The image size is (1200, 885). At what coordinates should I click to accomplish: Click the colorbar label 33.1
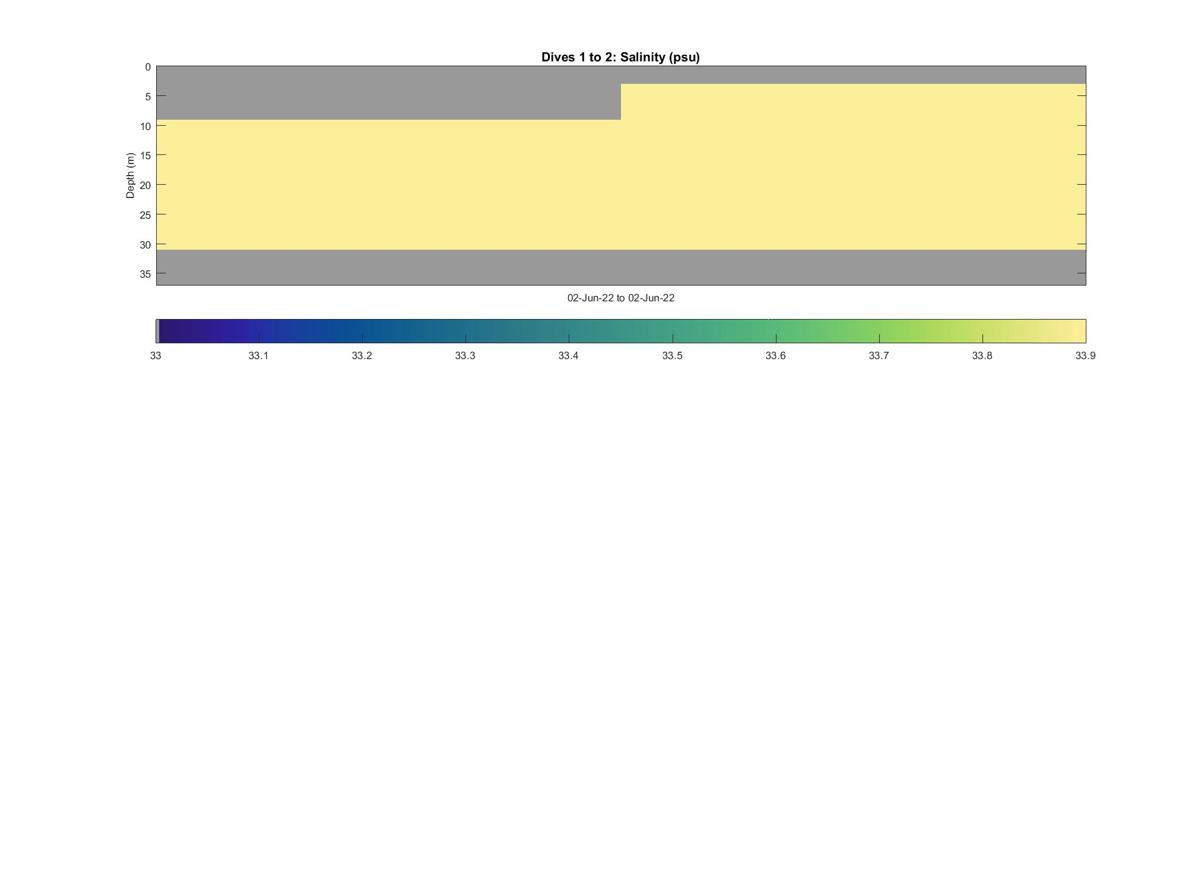click(259, 355)
